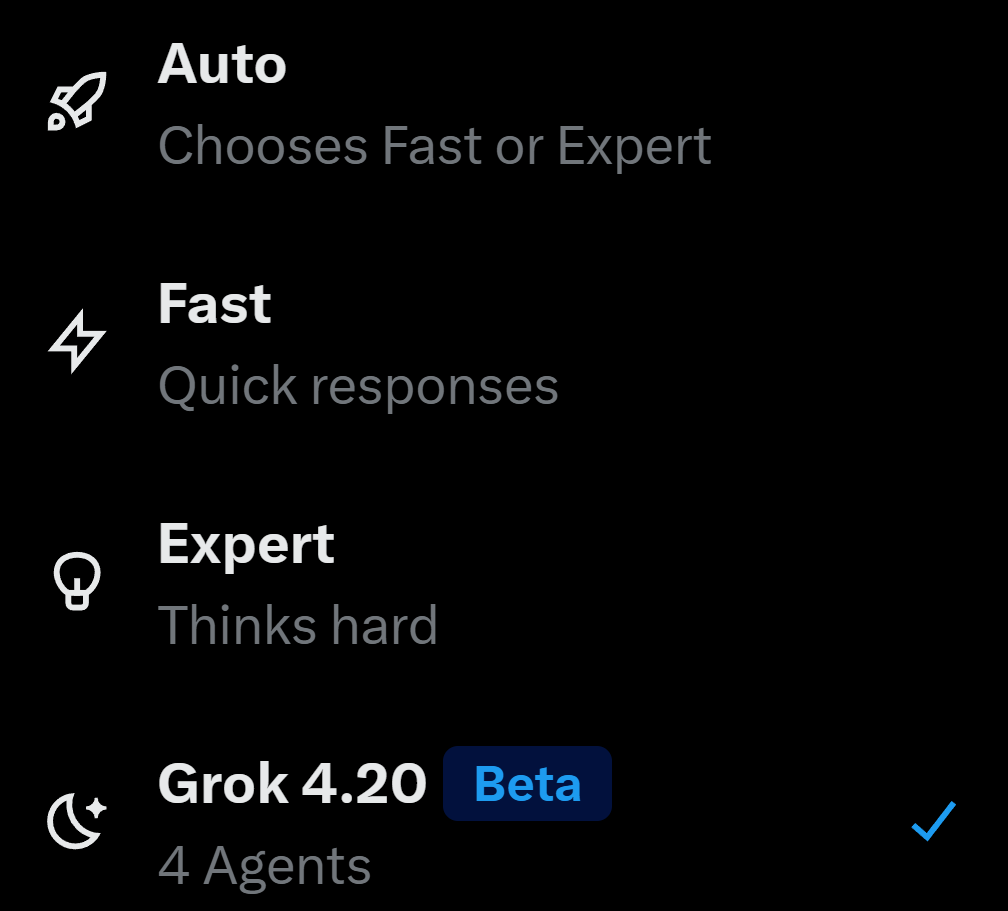Click the blue checkmark next to Grok 4.20

click(x=932, y=822)
